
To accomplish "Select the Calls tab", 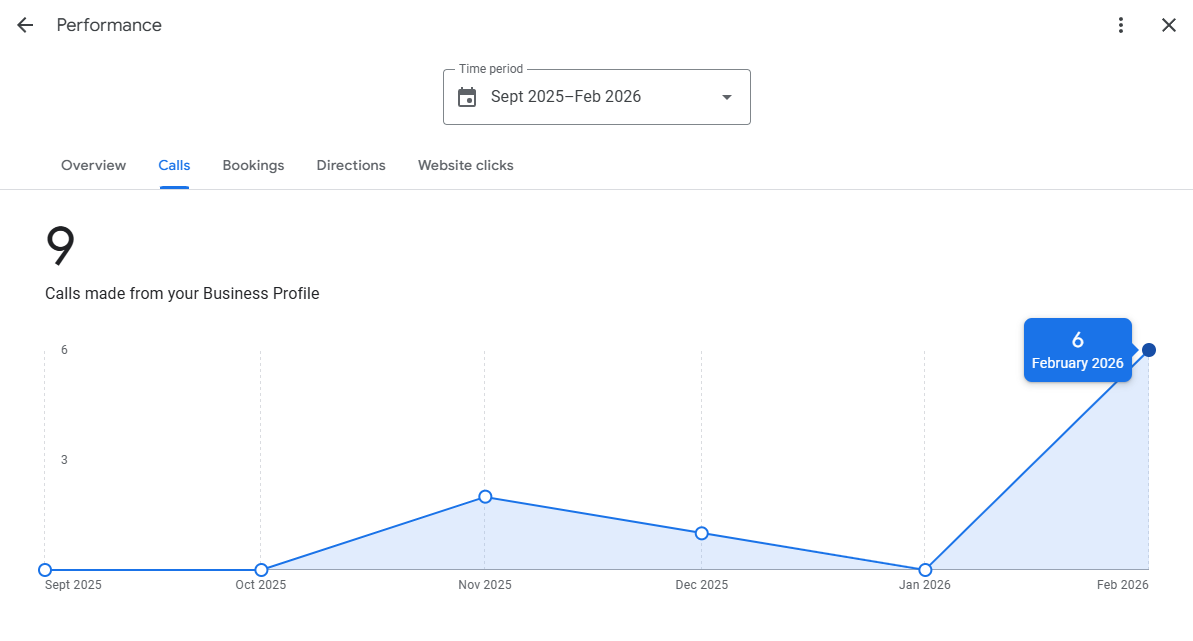I will click(x=174, y=165).
